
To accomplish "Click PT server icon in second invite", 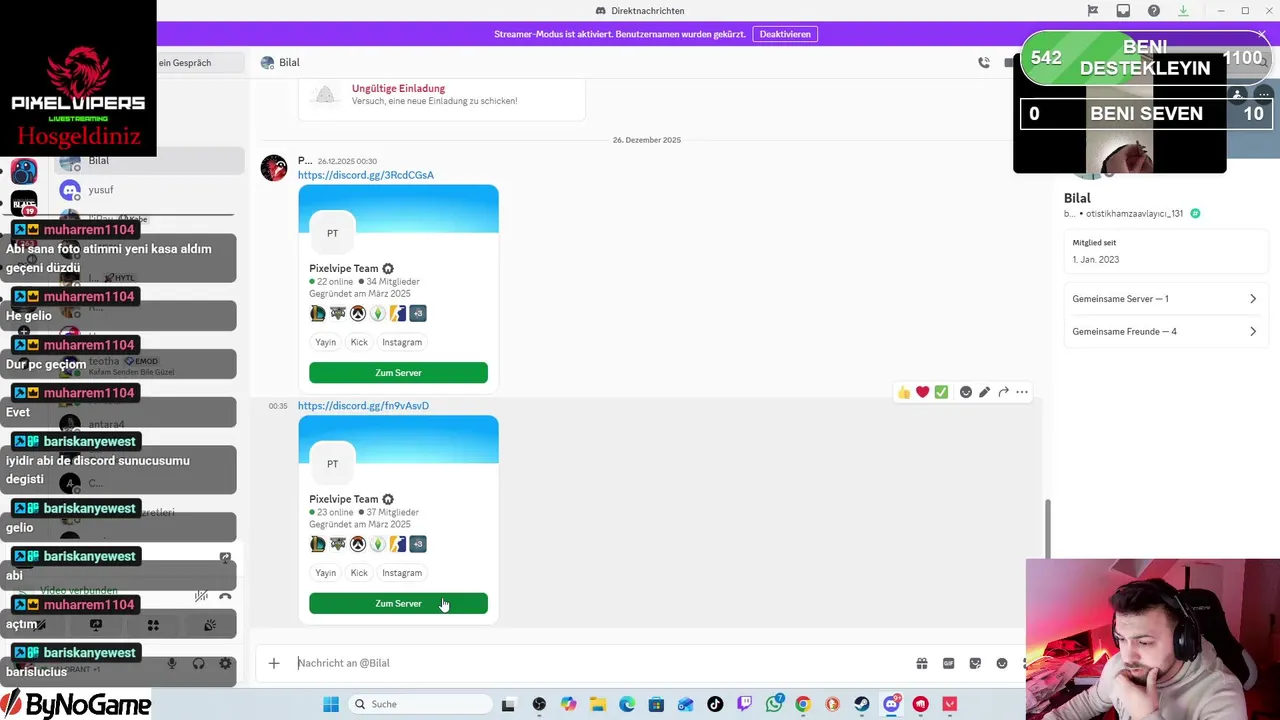I will [x=332, y=463].
